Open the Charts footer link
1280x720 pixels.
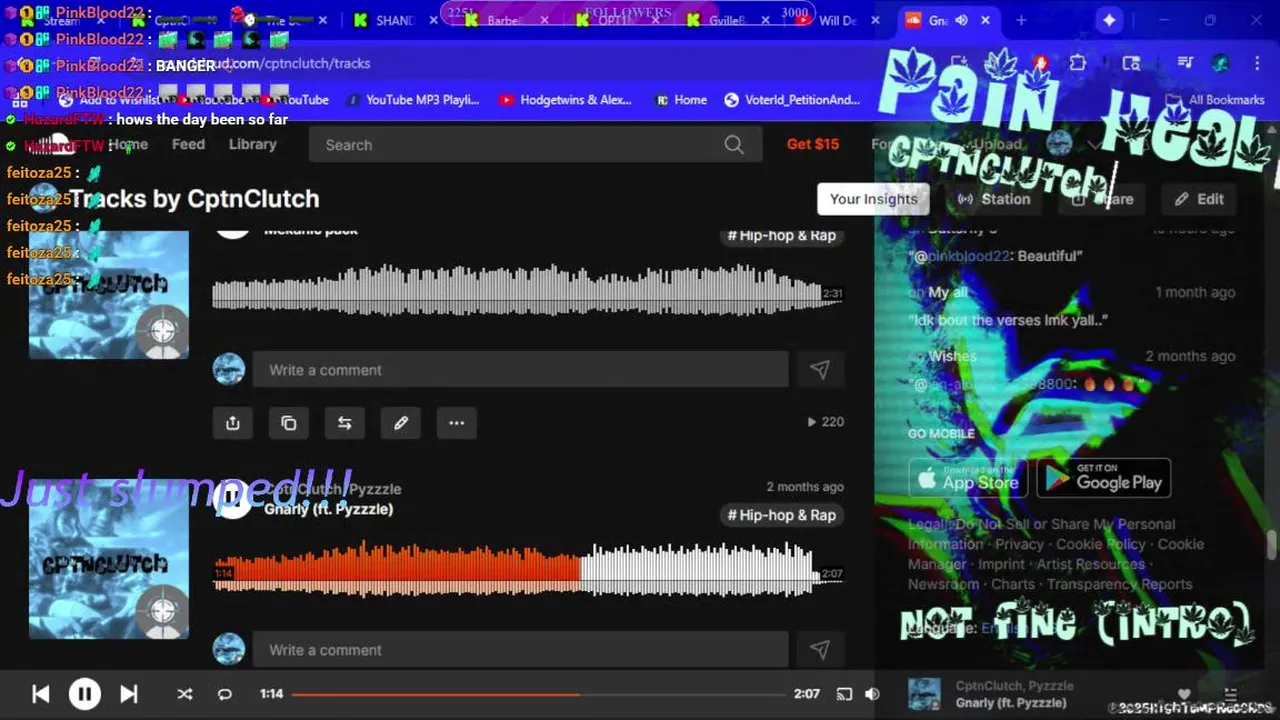(x=1013, y=584)
